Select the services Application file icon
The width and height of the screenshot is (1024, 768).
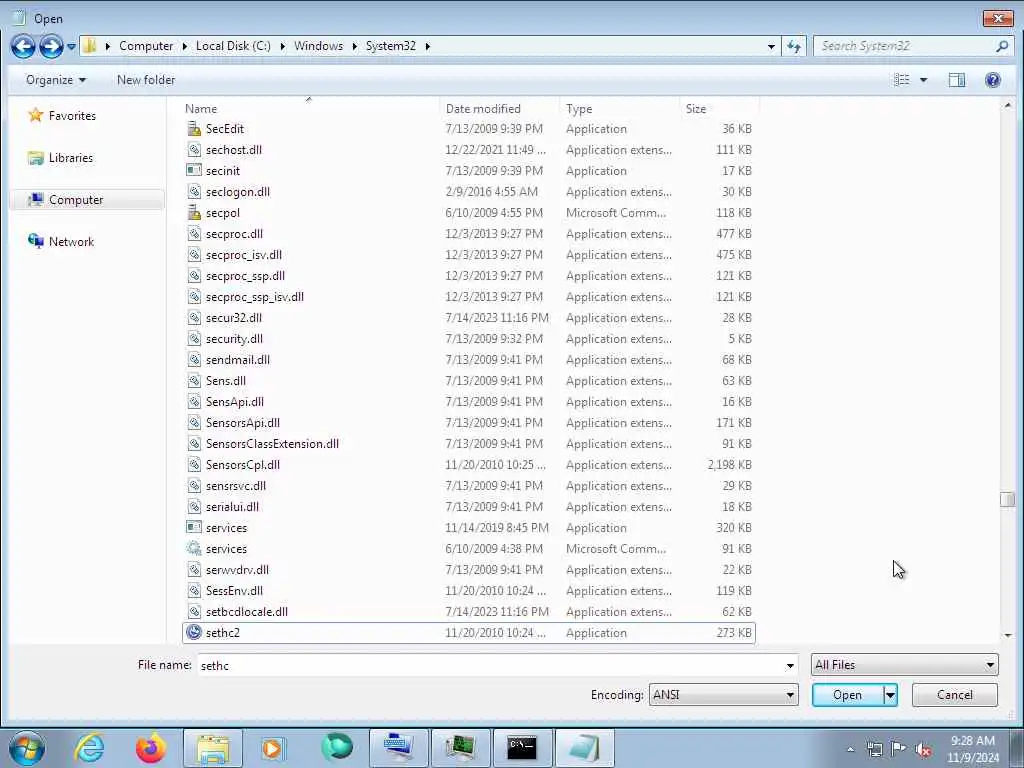(194, 528)
